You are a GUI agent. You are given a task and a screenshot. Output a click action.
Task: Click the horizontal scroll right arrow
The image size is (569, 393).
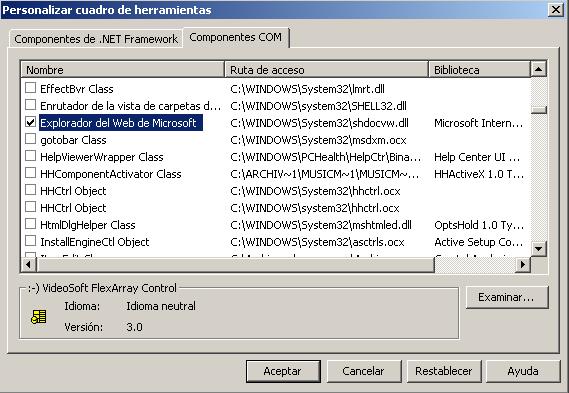coord(523,265)
